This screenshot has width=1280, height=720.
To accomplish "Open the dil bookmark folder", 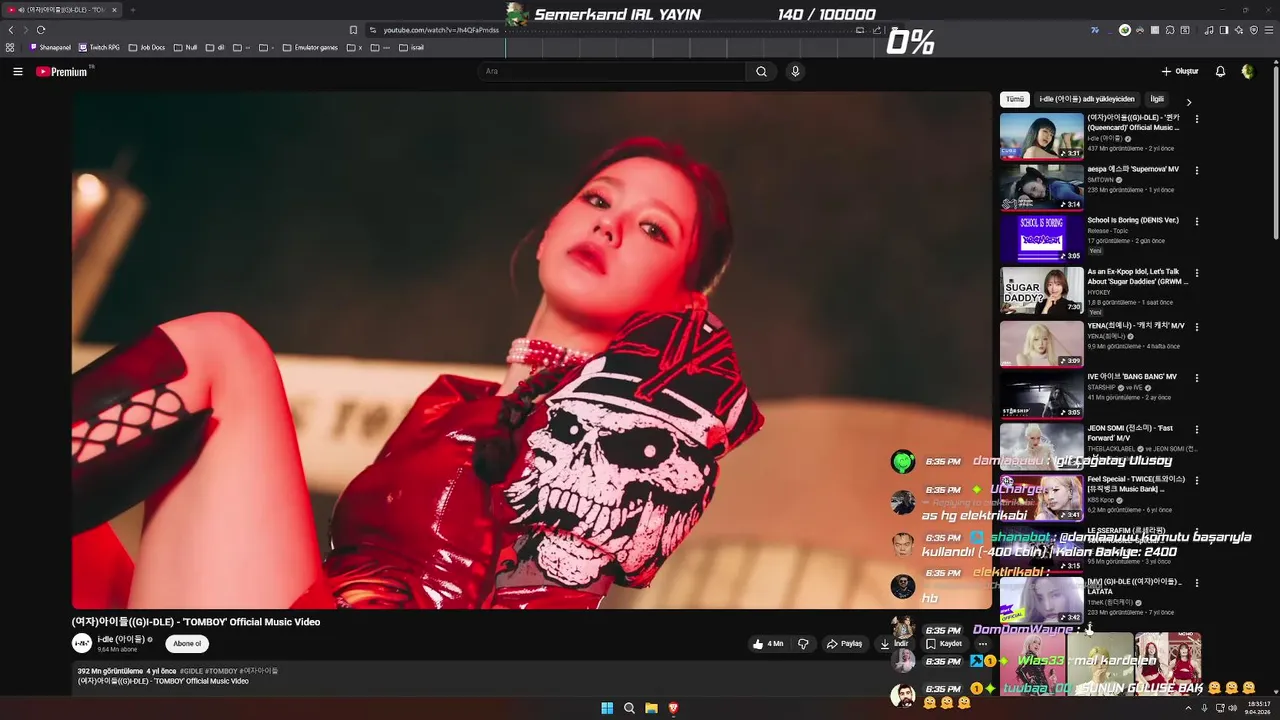I will (215, 47).
